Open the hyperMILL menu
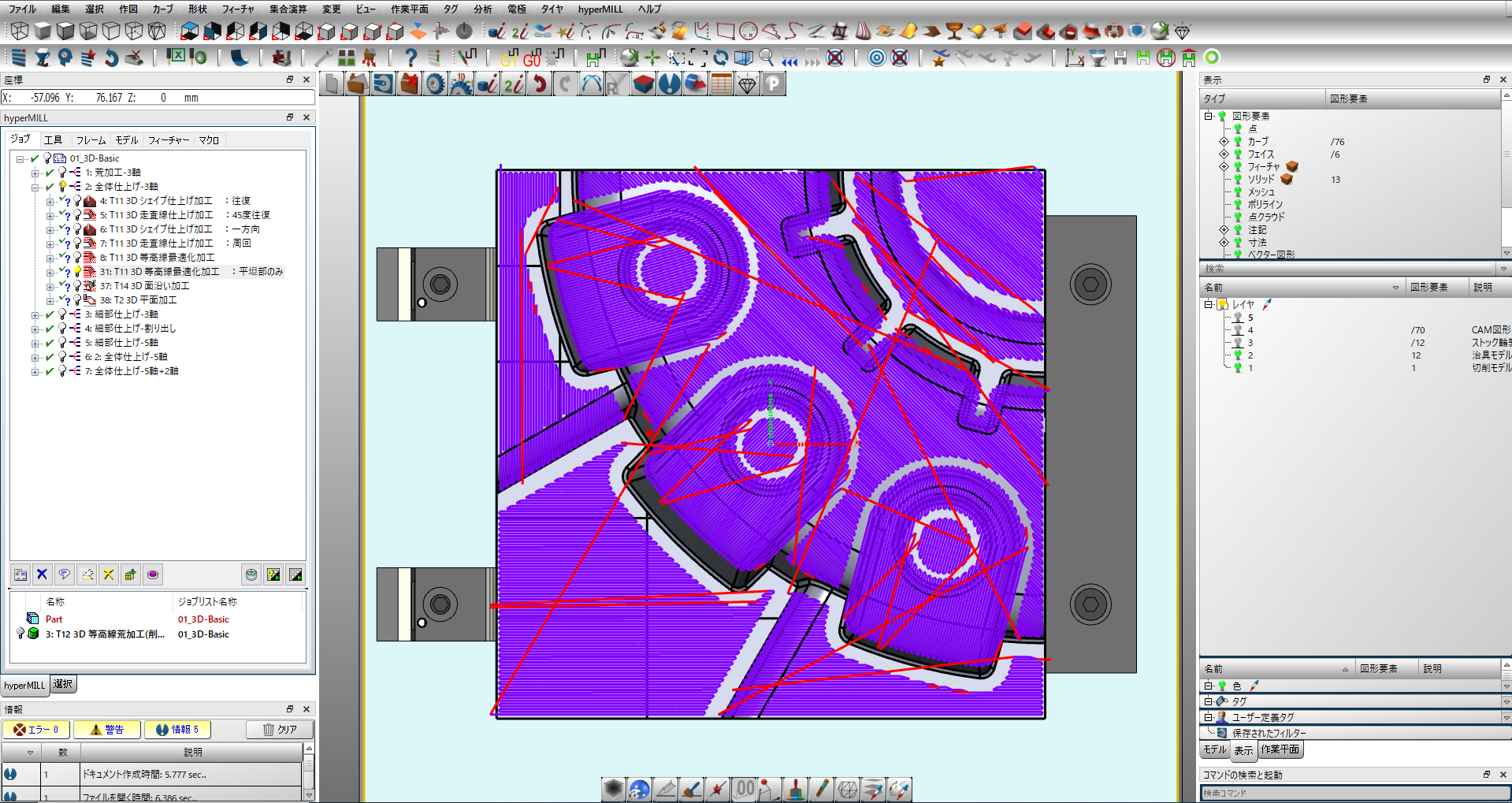The image size is (1512, 803). coord(601,9)
